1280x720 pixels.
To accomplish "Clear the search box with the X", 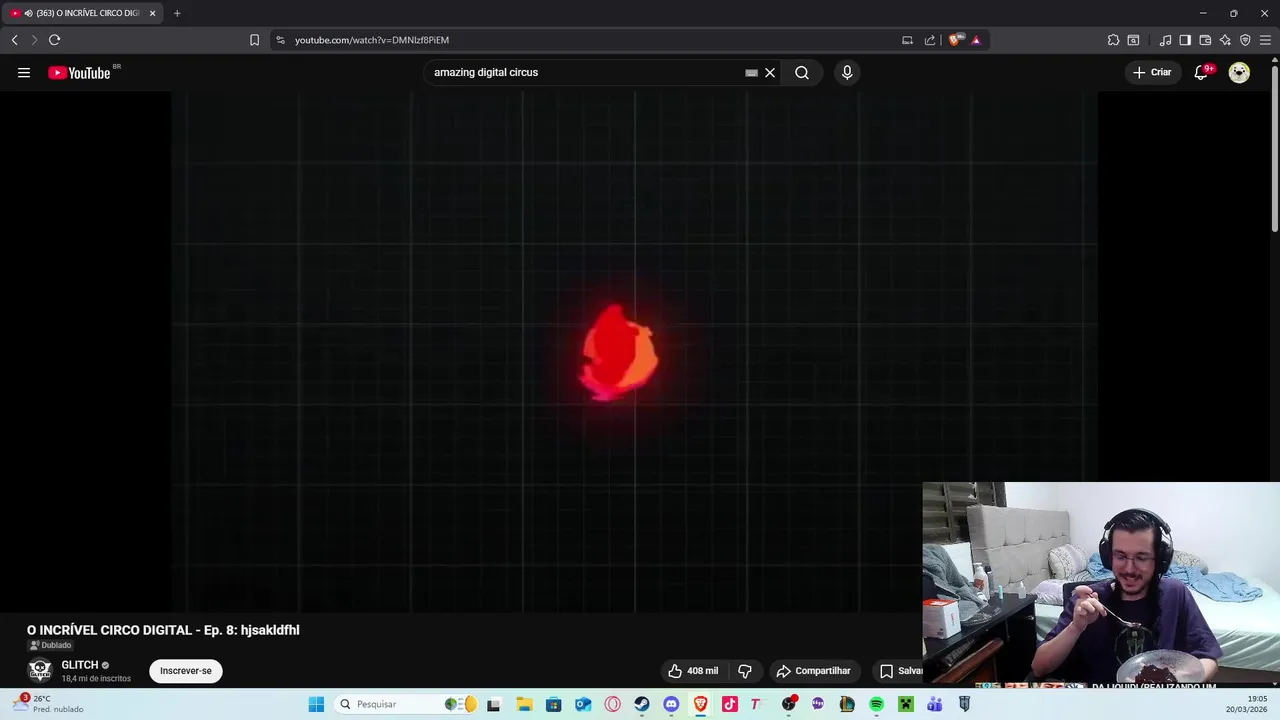I will pos(770,72).
